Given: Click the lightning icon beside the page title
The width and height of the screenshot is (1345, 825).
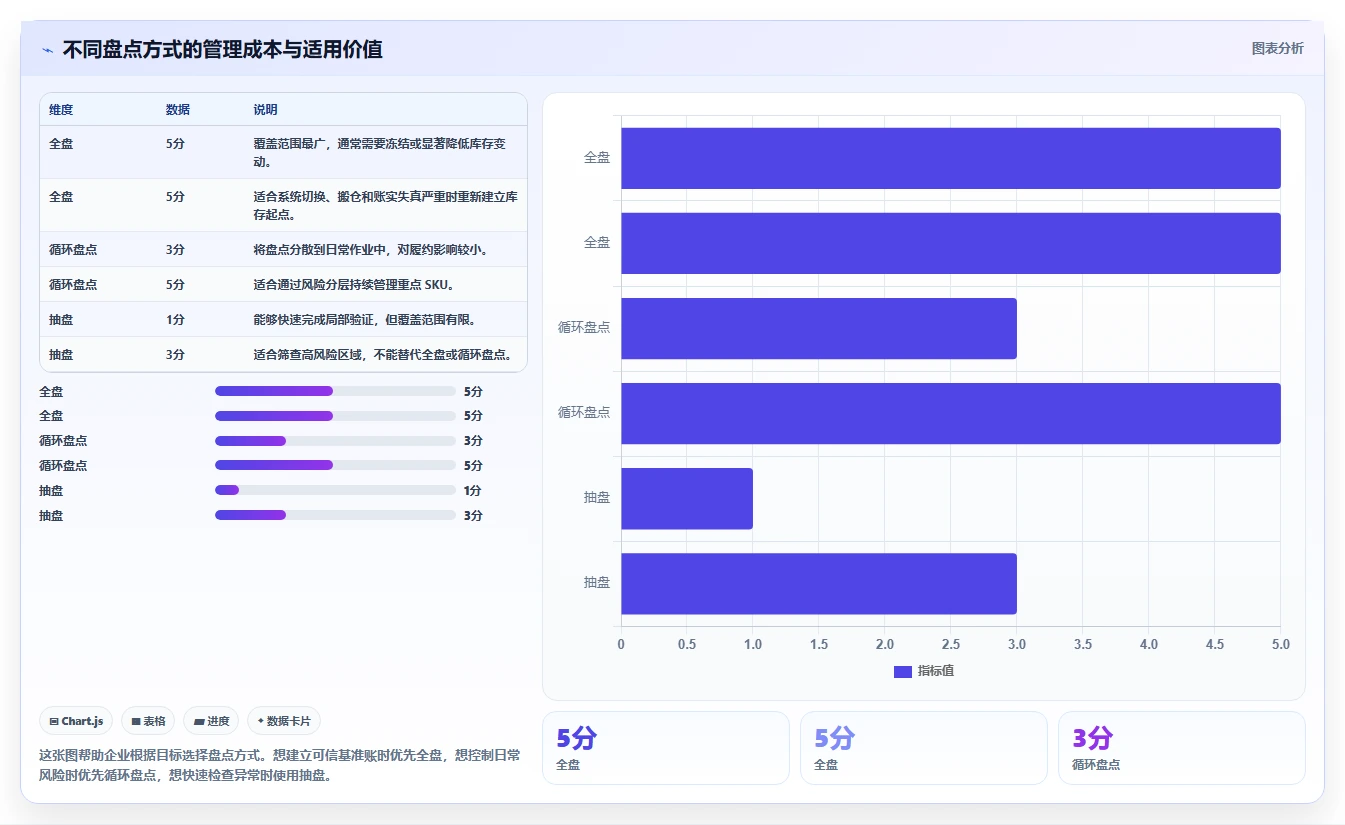Looking at the screenshot, I should point(47,50).
